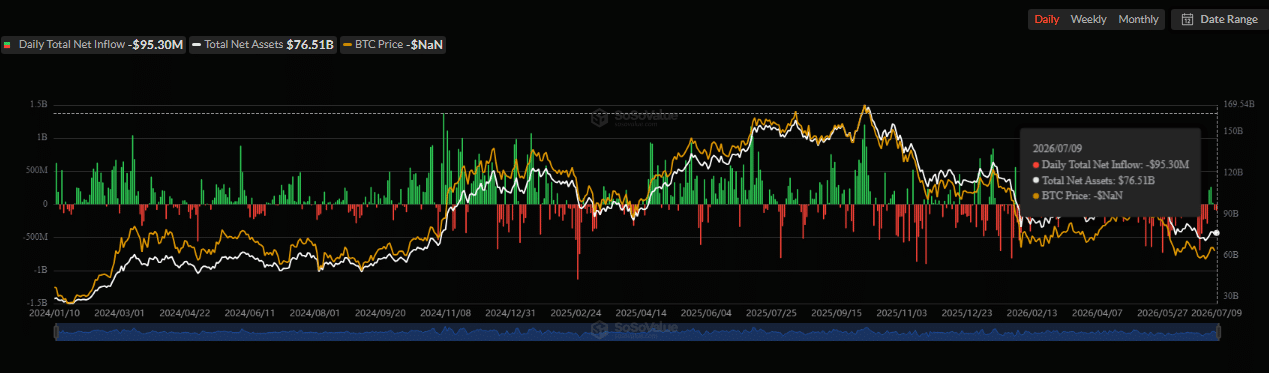Click the -500M left axis label
This screenshot has height=373, width=1269.
coord(35,237)
